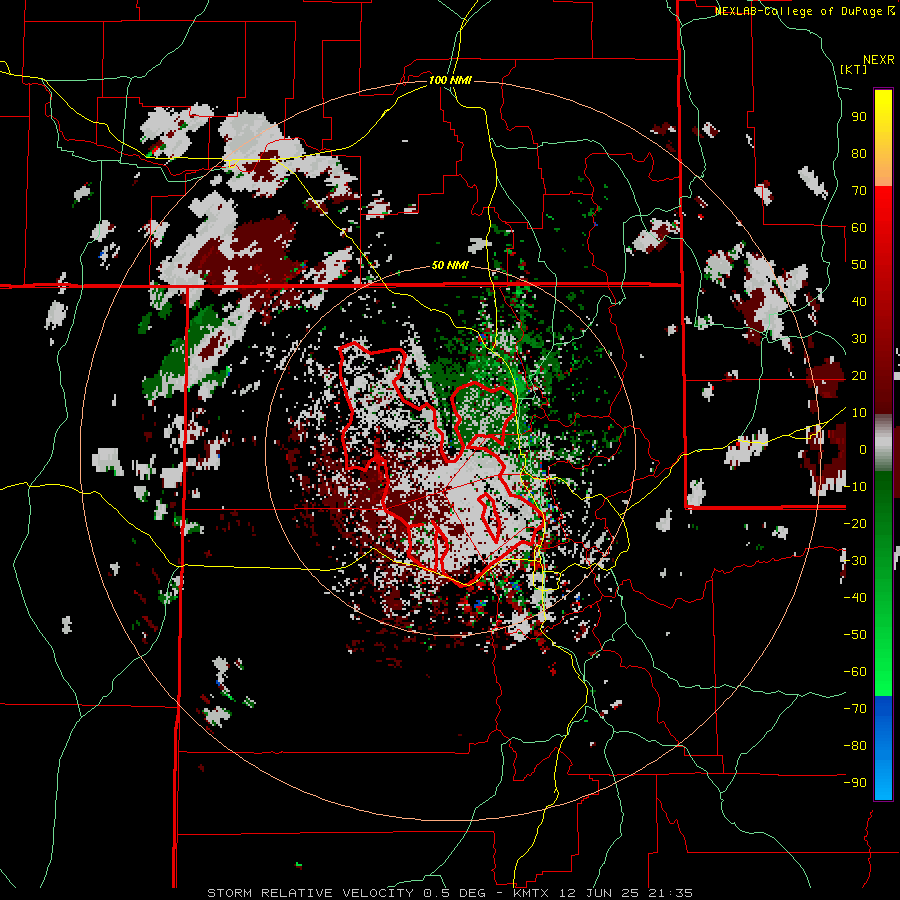Image resolution: width=900 pixels, height=900 pixels.
Task: Click the "NEXR" label above the scale
Action: (x=879, y=60)
